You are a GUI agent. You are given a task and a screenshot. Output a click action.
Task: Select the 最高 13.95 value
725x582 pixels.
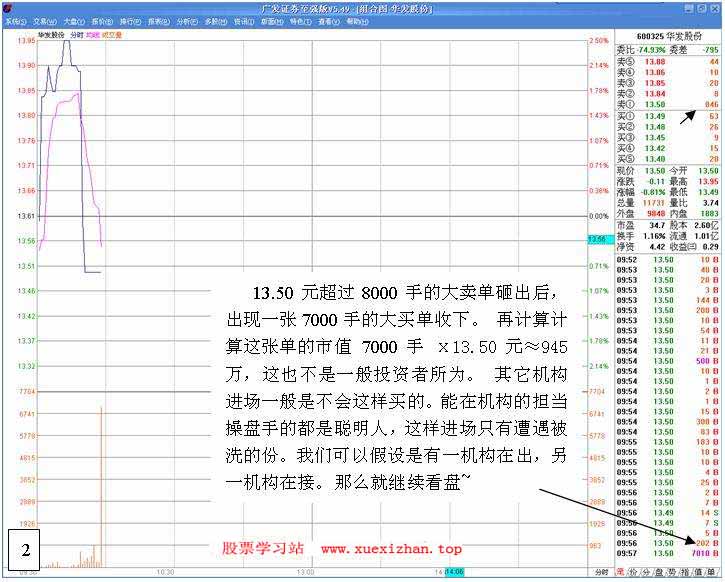tap(708, 181)
